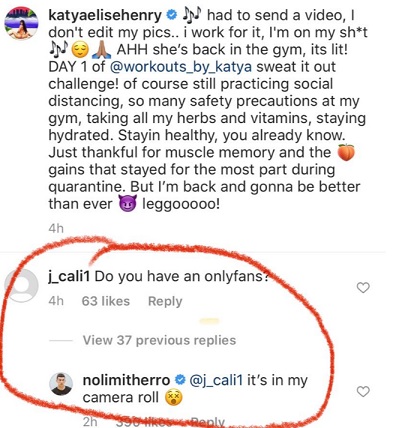The image size is (399, 428).
Task: Tap the praying hands emoji in the caption
Action: pos(102,50)
